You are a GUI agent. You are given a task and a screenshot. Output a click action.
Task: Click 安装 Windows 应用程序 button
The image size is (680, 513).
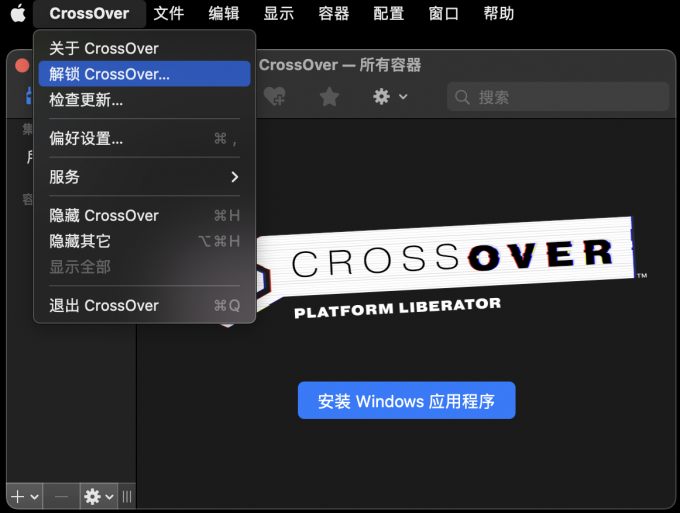click(406, 401)
